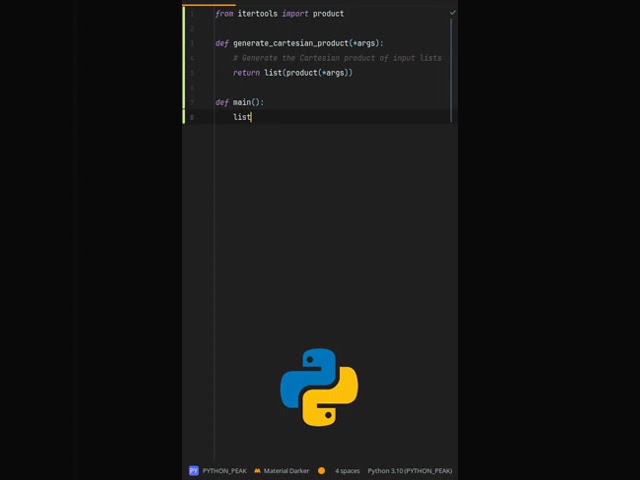
Task: Click the Material Darker theme icon
Action: pyautogui.click(x=257, y=471)
